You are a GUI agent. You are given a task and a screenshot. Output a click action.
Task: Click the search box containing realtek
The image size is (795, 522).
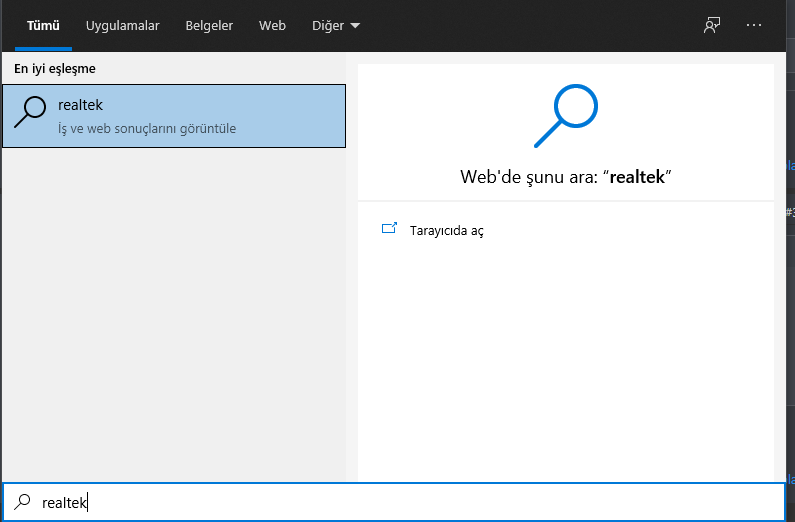tap(393, 502)
